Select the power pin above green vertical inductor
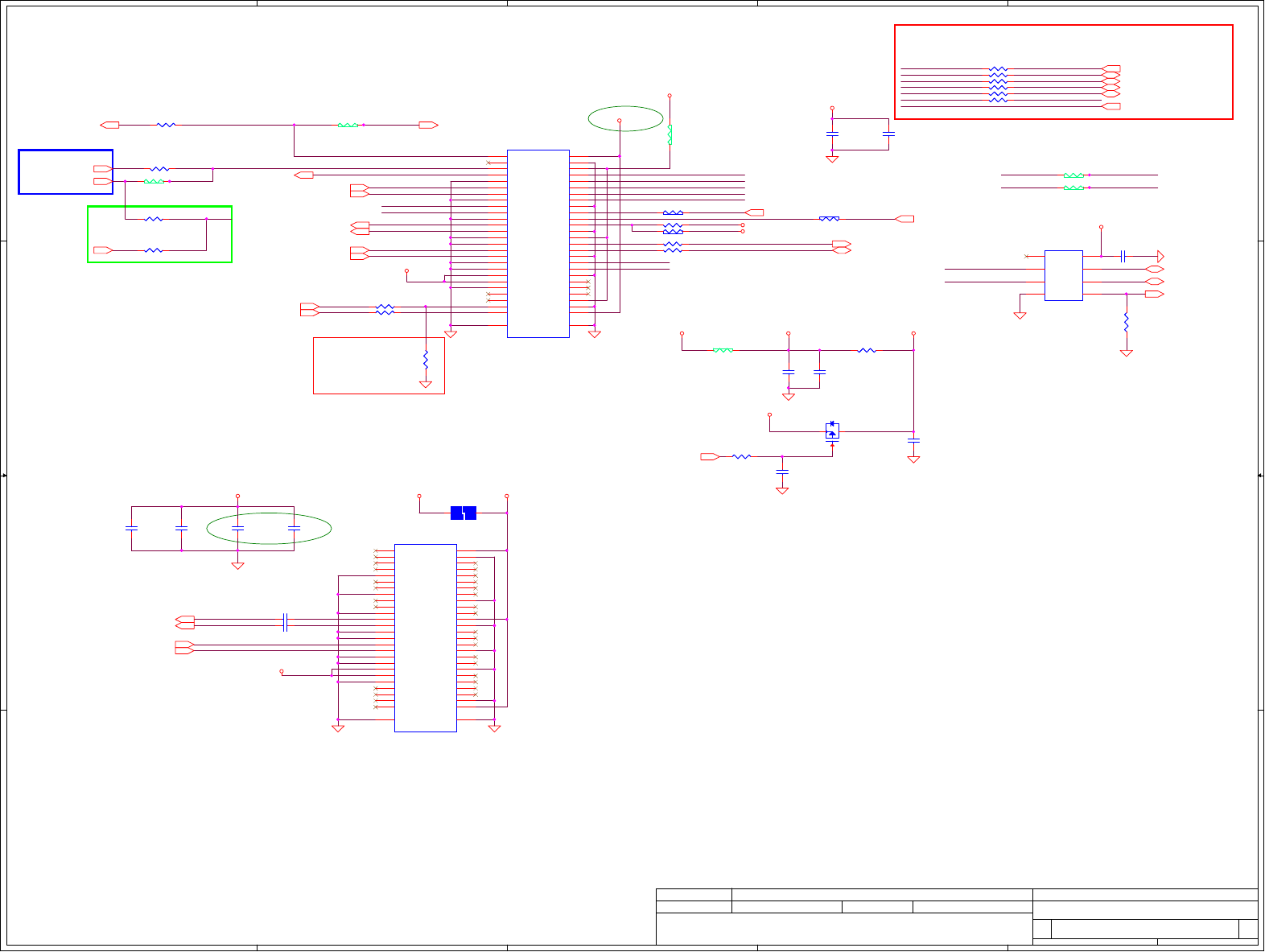1265x952 pixels. pos(670,95)
